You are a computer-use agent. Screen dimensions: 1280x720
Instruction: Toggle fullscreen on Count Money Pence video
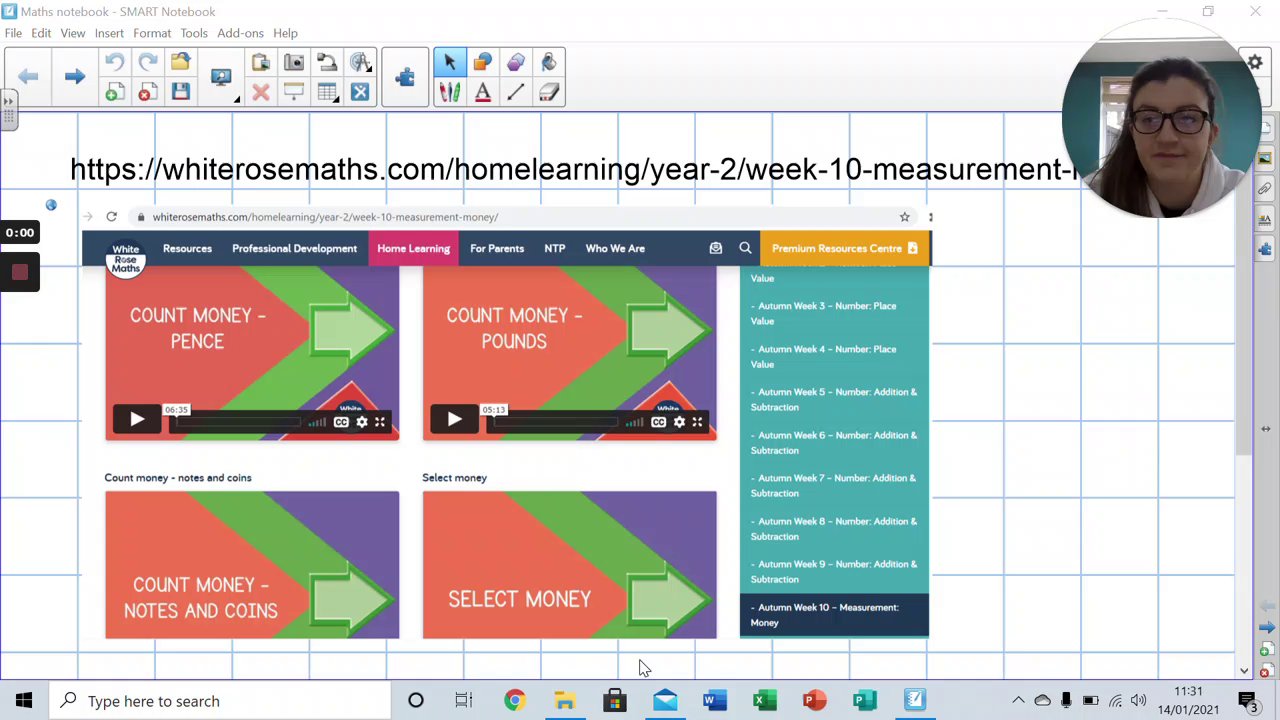380,422
